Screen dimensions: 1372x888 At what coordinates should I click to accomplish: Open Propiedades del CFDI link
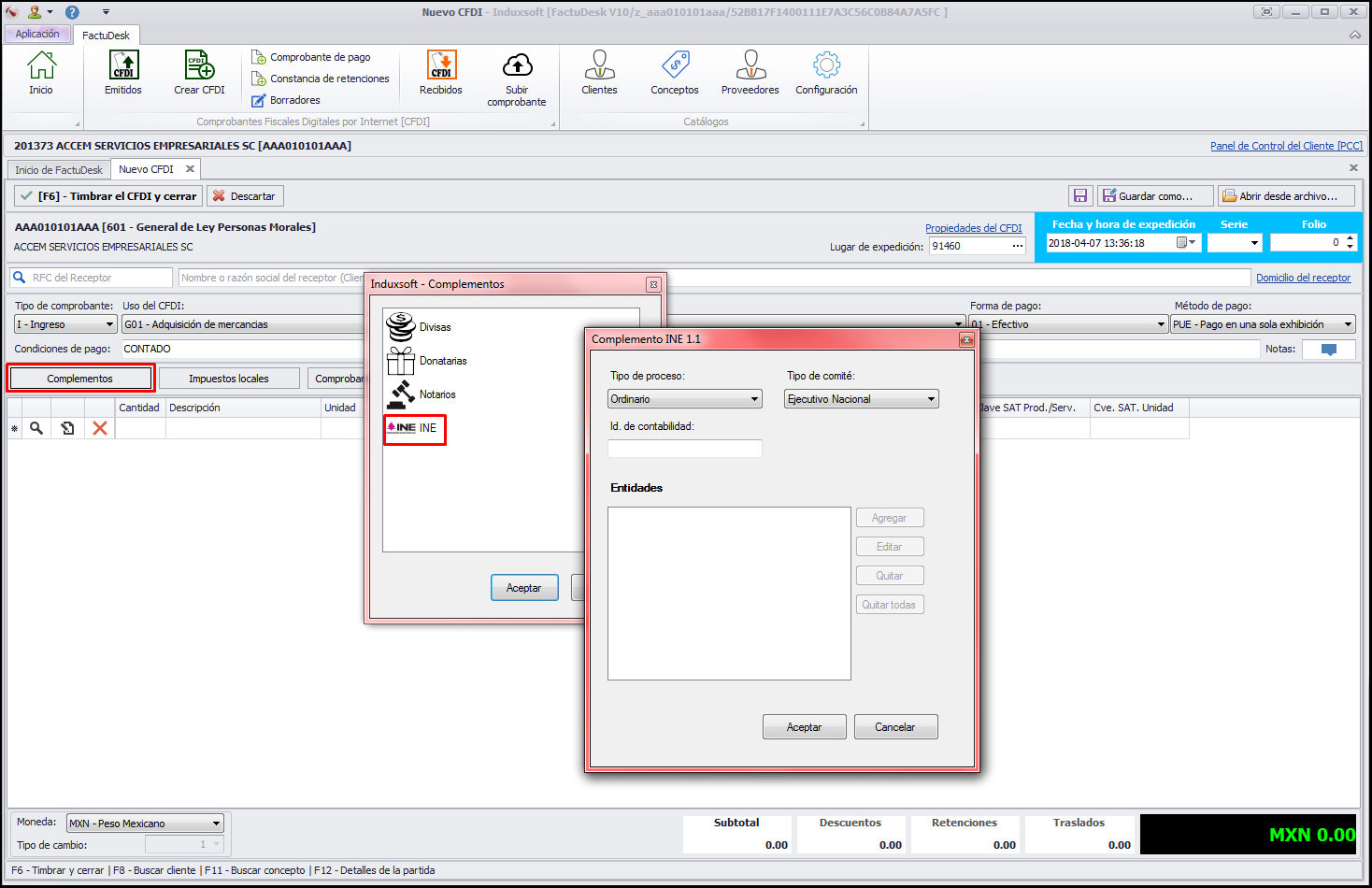click(974, 228)
